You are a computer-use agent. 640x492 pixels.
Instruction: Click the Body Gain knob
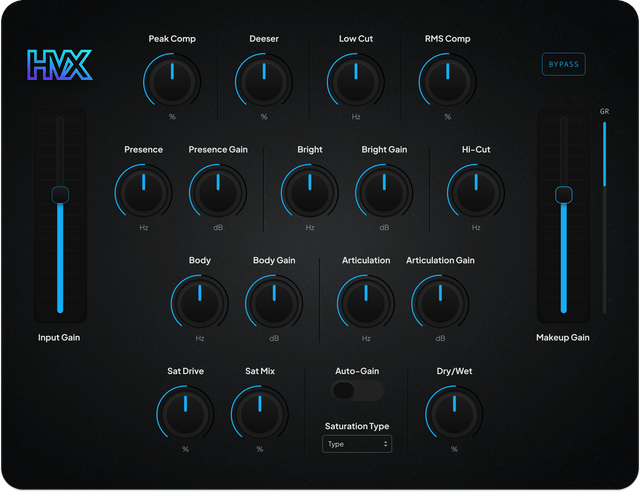point(274,303)
